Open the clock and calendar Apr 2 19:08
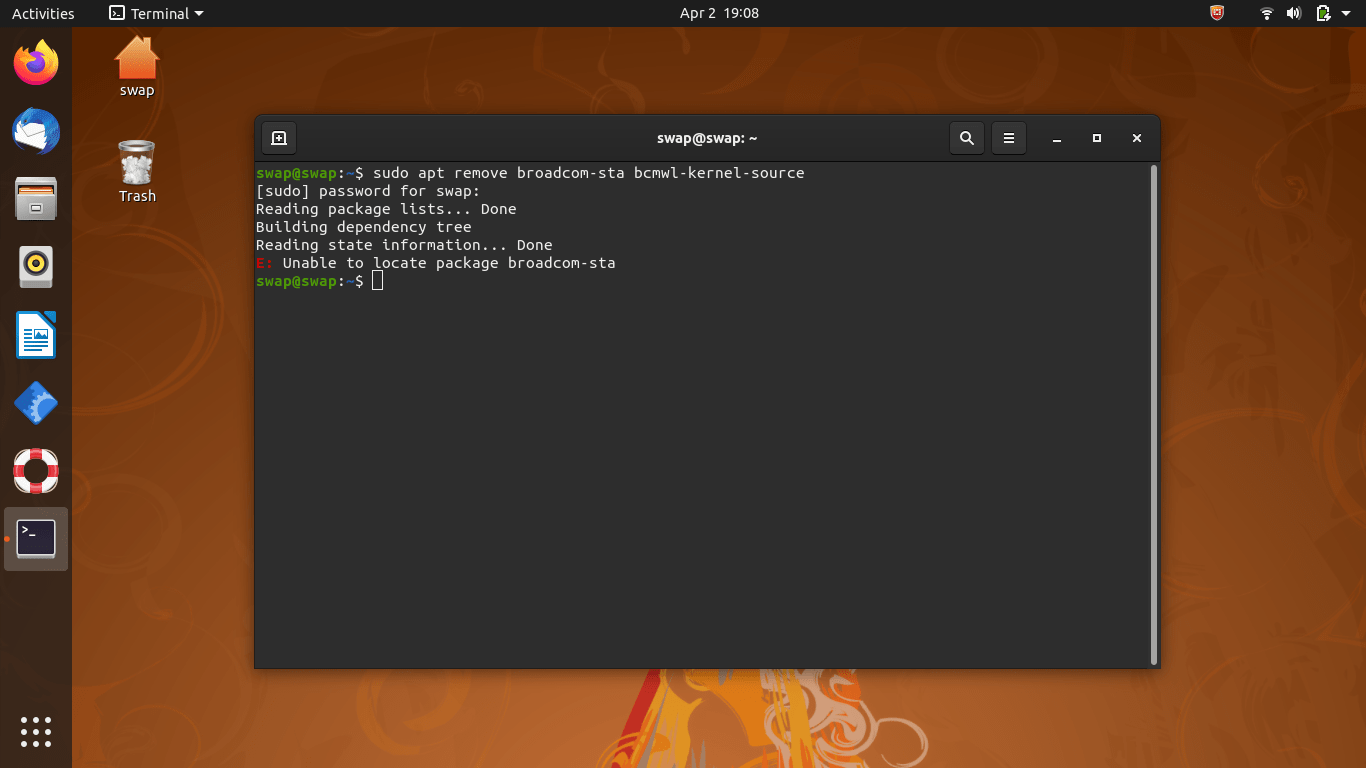Viewport: 1366px width, 768px height. click(719, 13)
